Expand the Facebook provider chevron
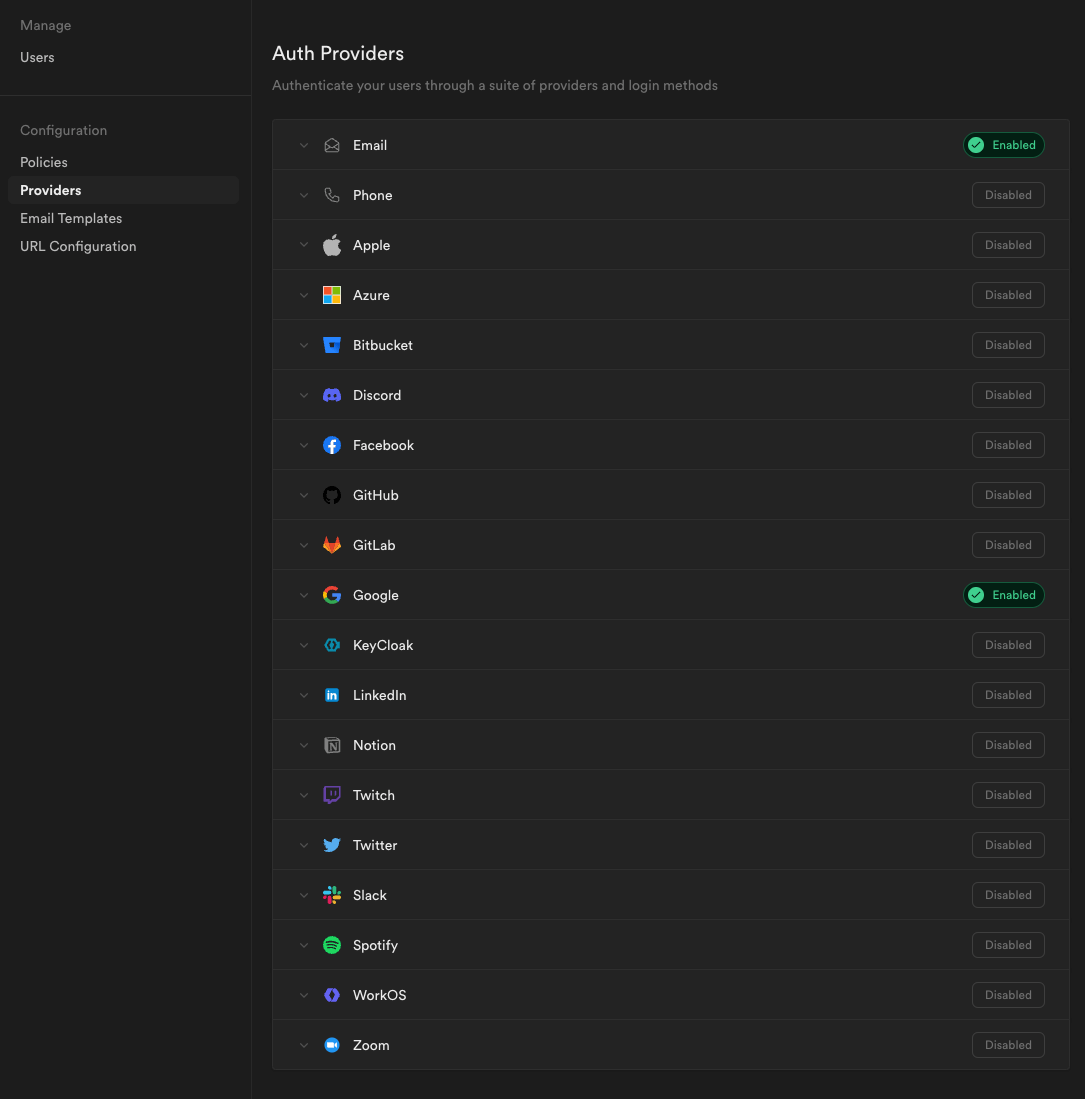 point(303,446)
